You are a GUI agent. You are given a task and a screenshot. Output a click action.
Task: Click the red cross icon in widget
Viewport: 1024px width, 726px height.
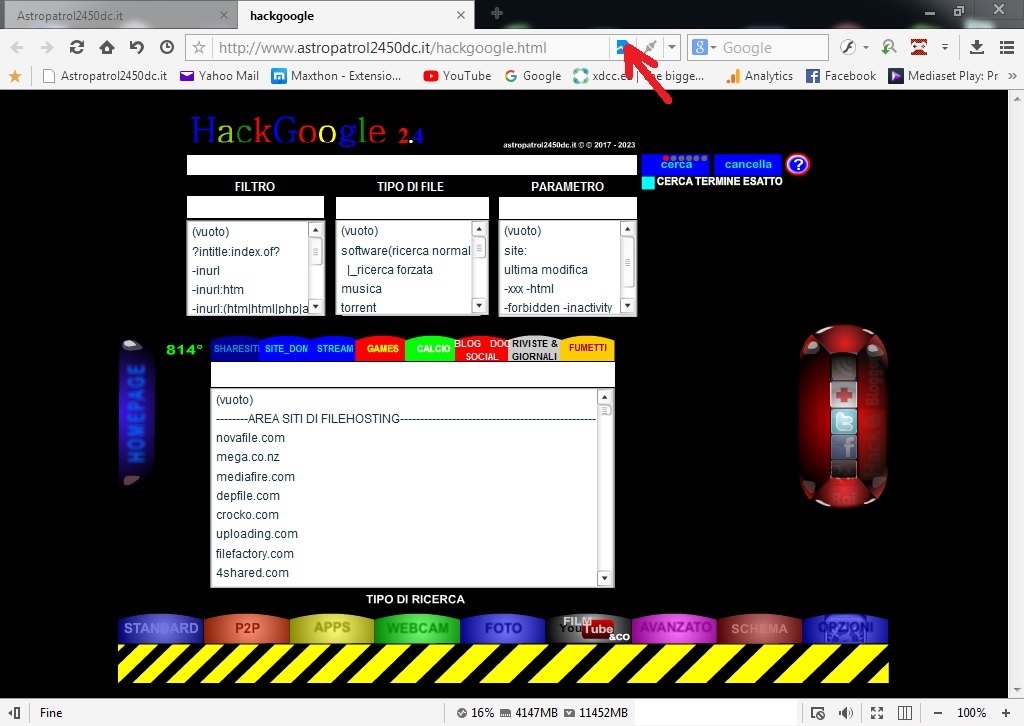point(844,394)
